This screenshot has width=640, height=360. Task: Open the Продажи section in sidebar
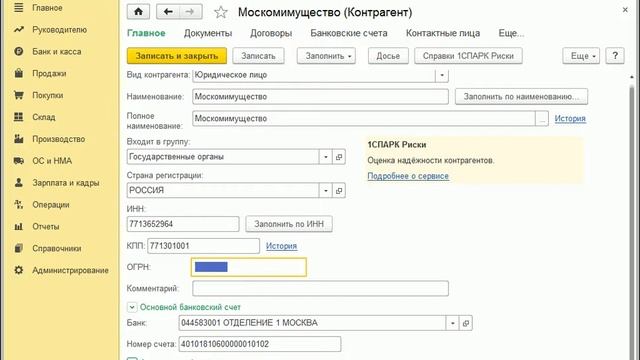click(x=49, y=73)
